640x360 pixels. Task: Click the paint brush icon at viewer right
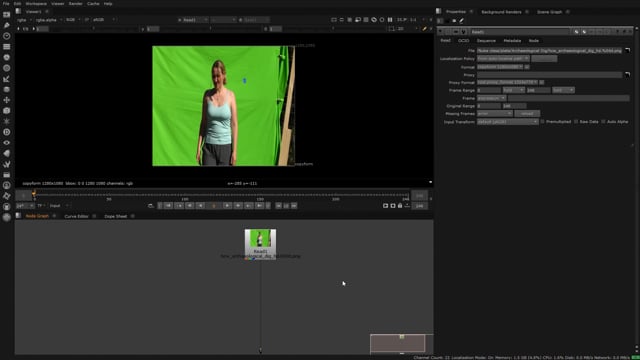coord(424,29)
